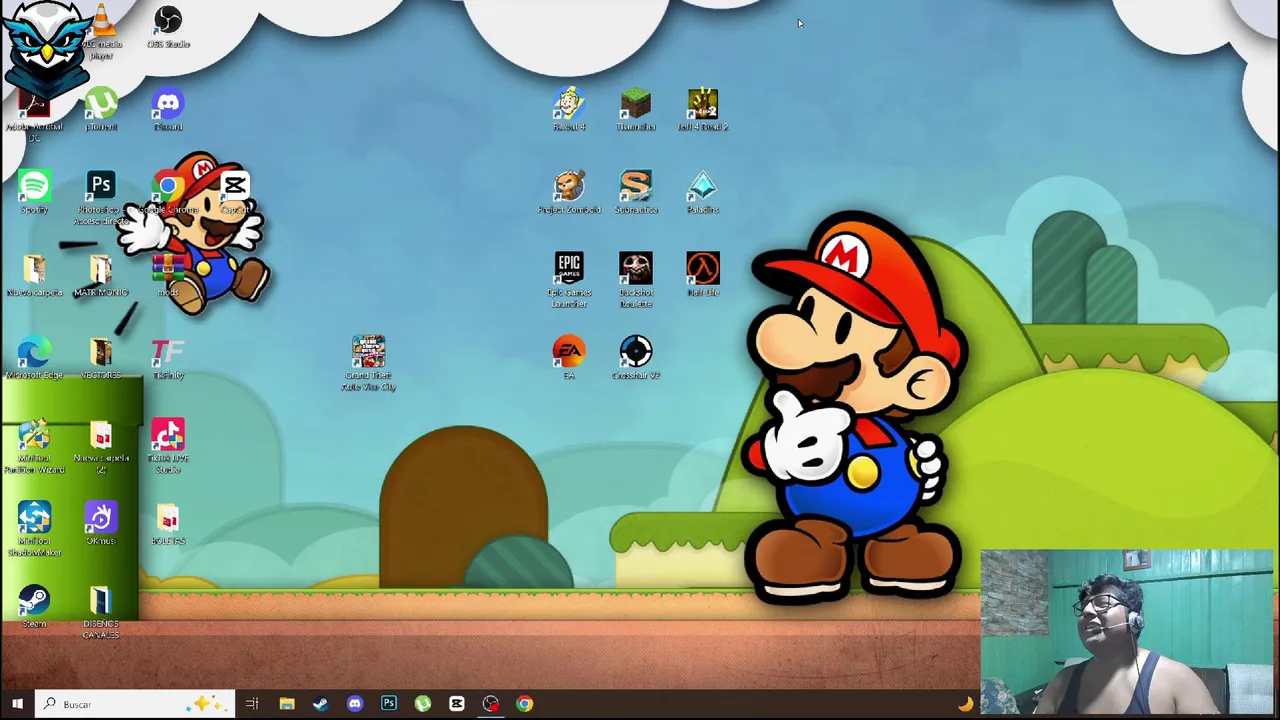Select Grand Theft Auto Vice City shortcut
Image resolution: width=1280 pixels, height=720 pixels.
point(368,353)
